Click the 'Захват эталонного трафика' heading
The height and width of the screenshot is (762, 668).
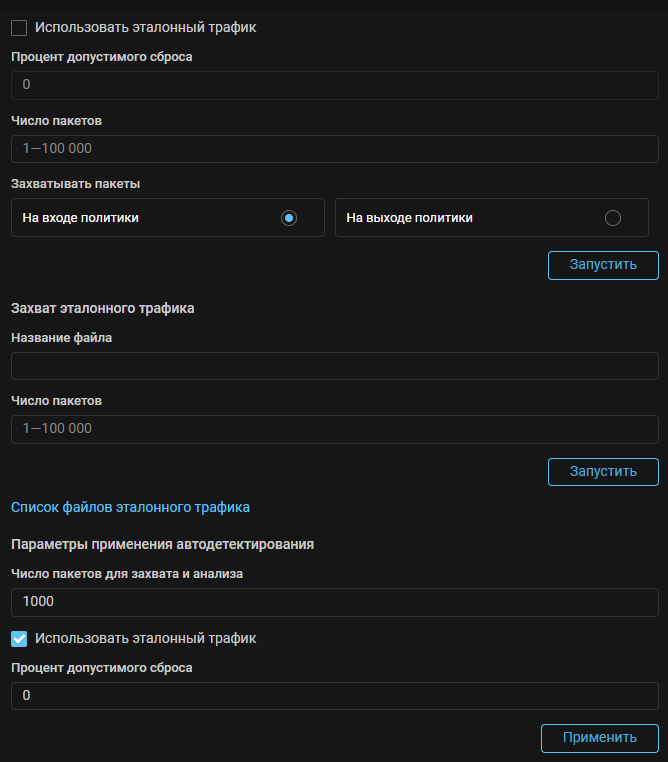click(102, 308)
